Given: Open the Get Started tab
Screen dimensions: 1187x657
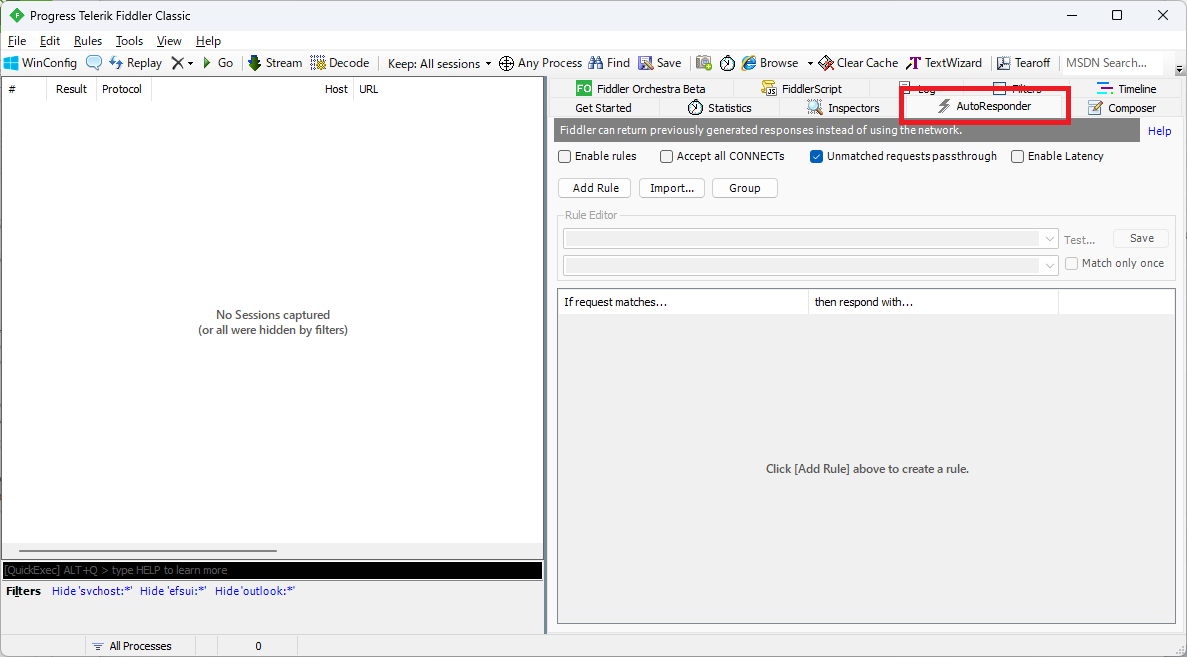Looking at the screenshot, I should [603, 108].
